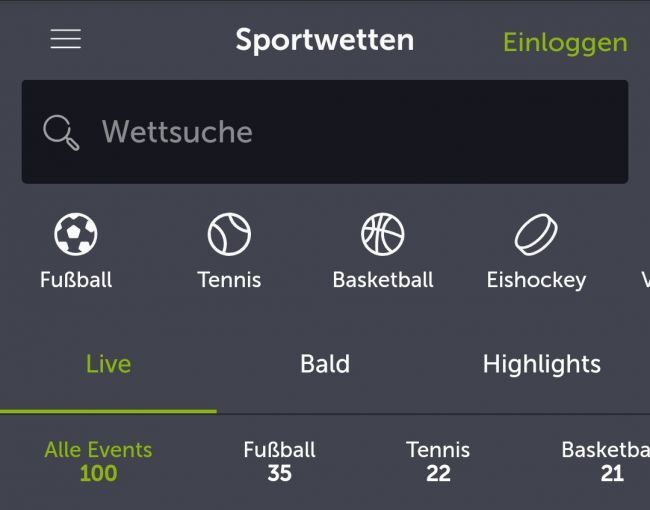Image resolution: width=650 pixels, height=510 pixels.
Task: Tap the partially visible sport after Eishockey
Action: click(x=645, y=279)
